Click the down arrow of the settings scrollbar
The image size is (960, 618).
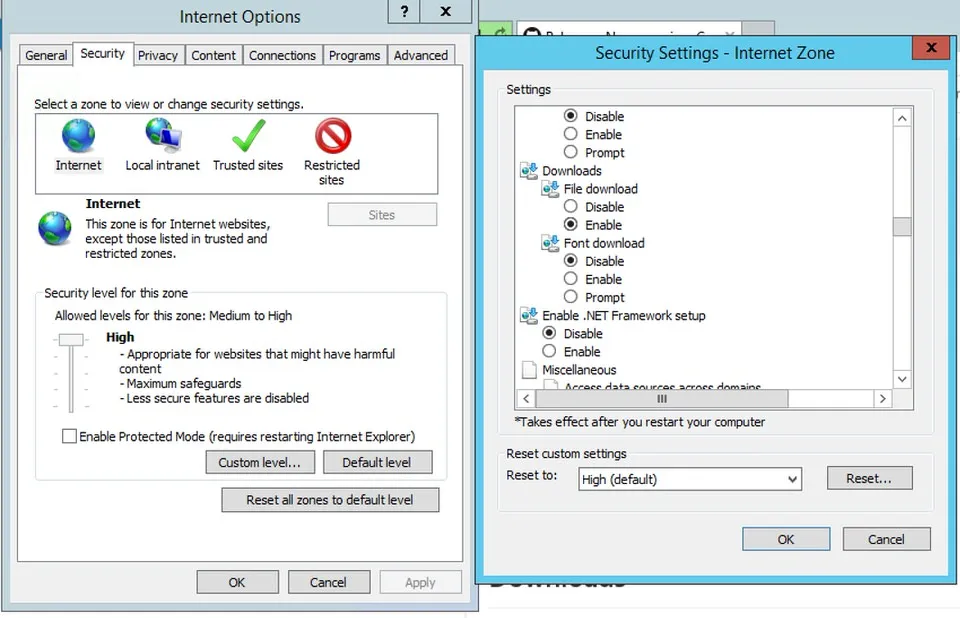click(x=902, y=378)
